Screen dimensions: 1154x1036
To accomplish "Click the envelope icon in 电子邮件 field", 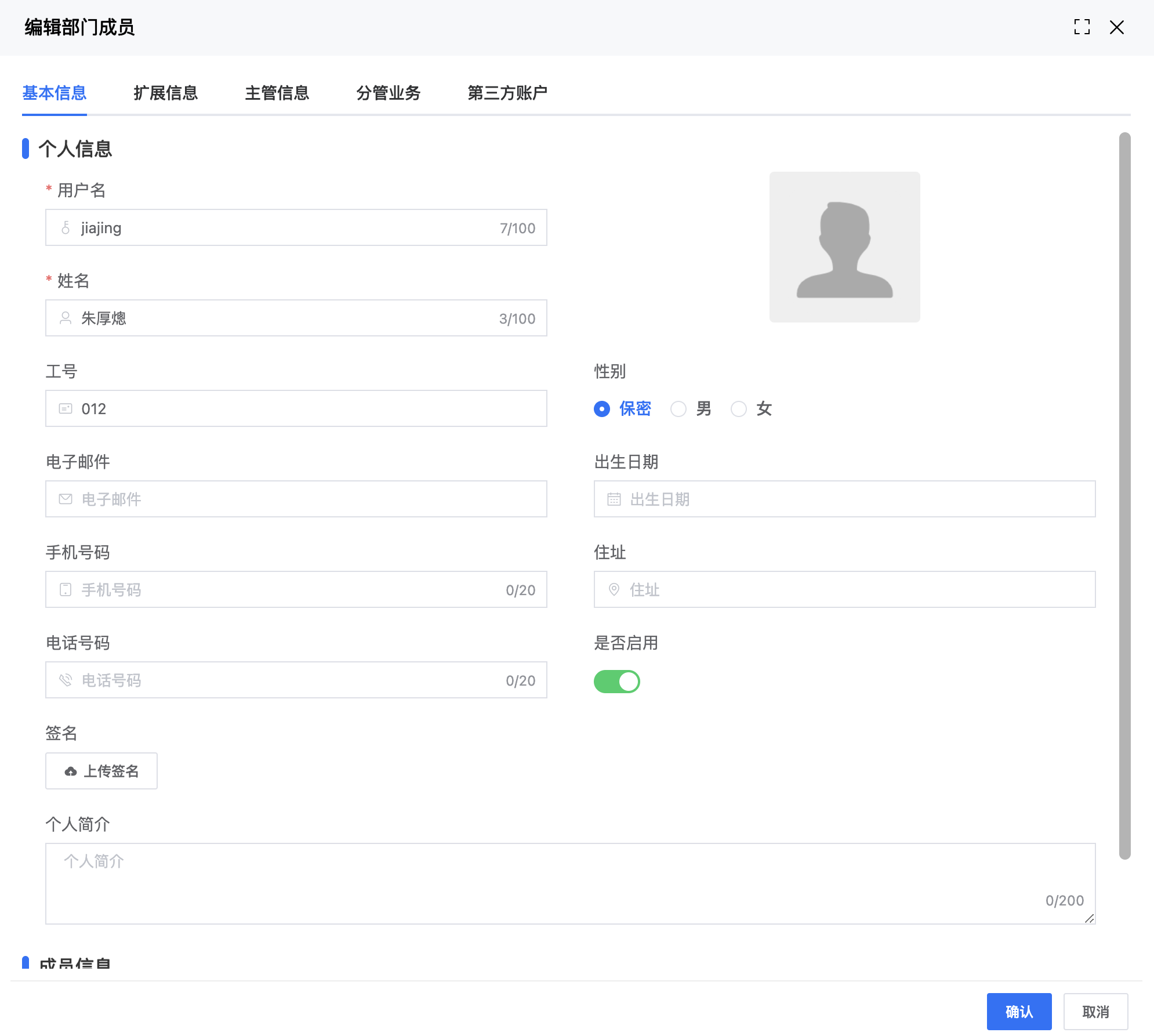I will 66,499.
